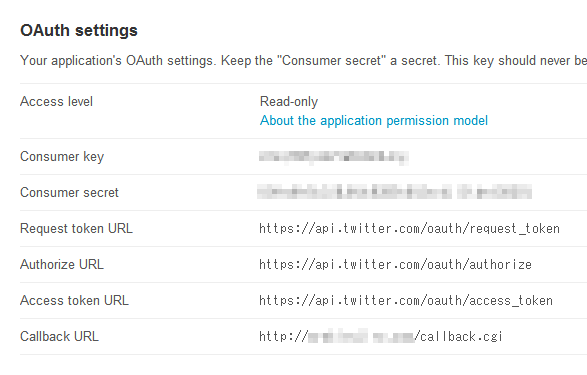
Task: Click the words Consumer secret in description
Action: pyautogui.click(x=331, y=60)
